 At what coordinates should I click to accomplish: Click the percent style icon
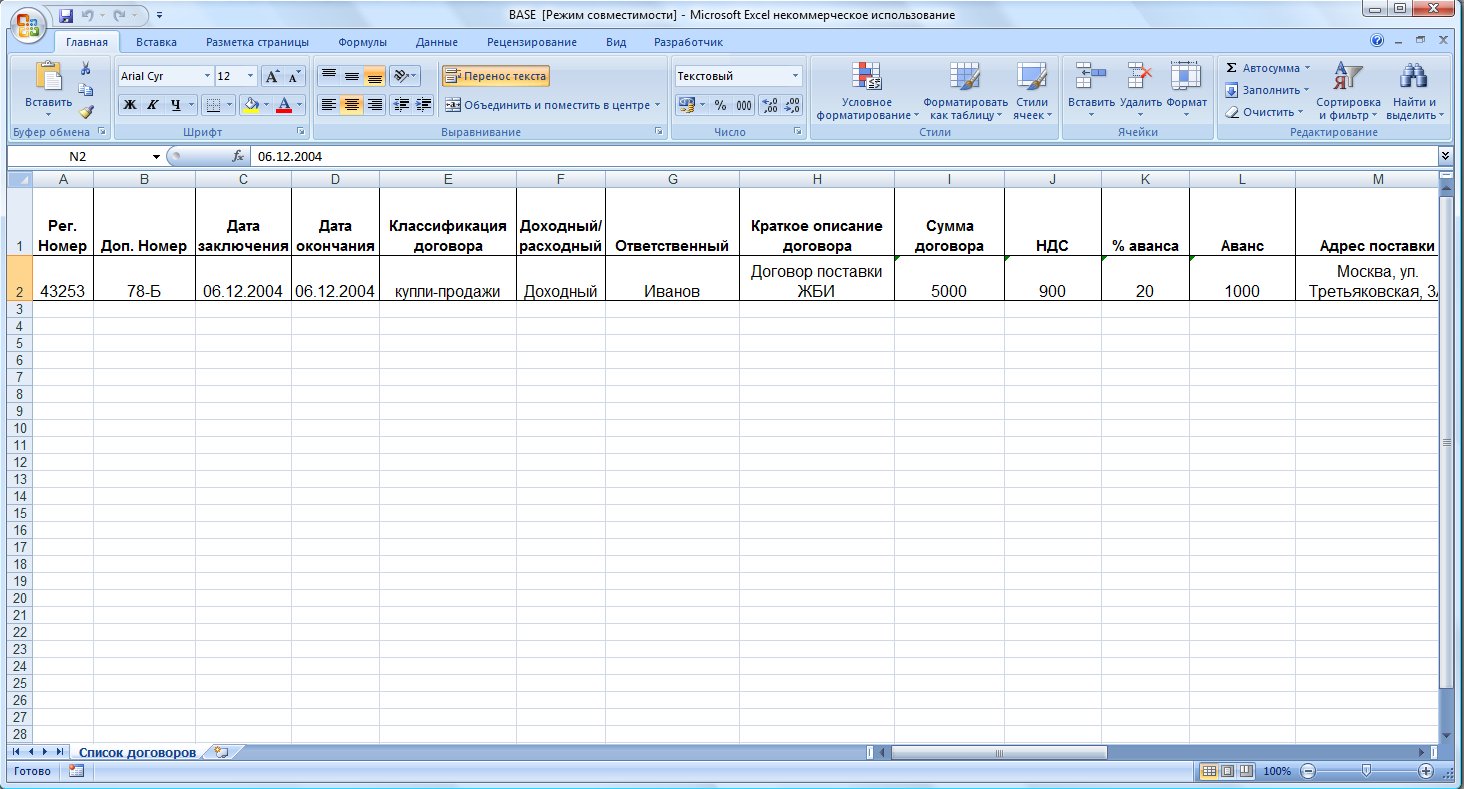click(720, 105)
